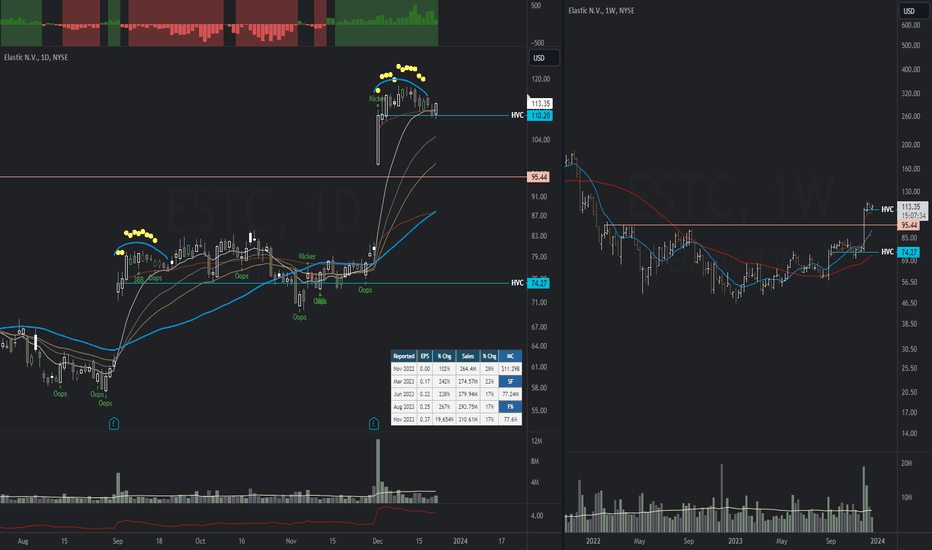
Task: Click the 'SF' cell in the earnings table
Action: click(511, 381)
